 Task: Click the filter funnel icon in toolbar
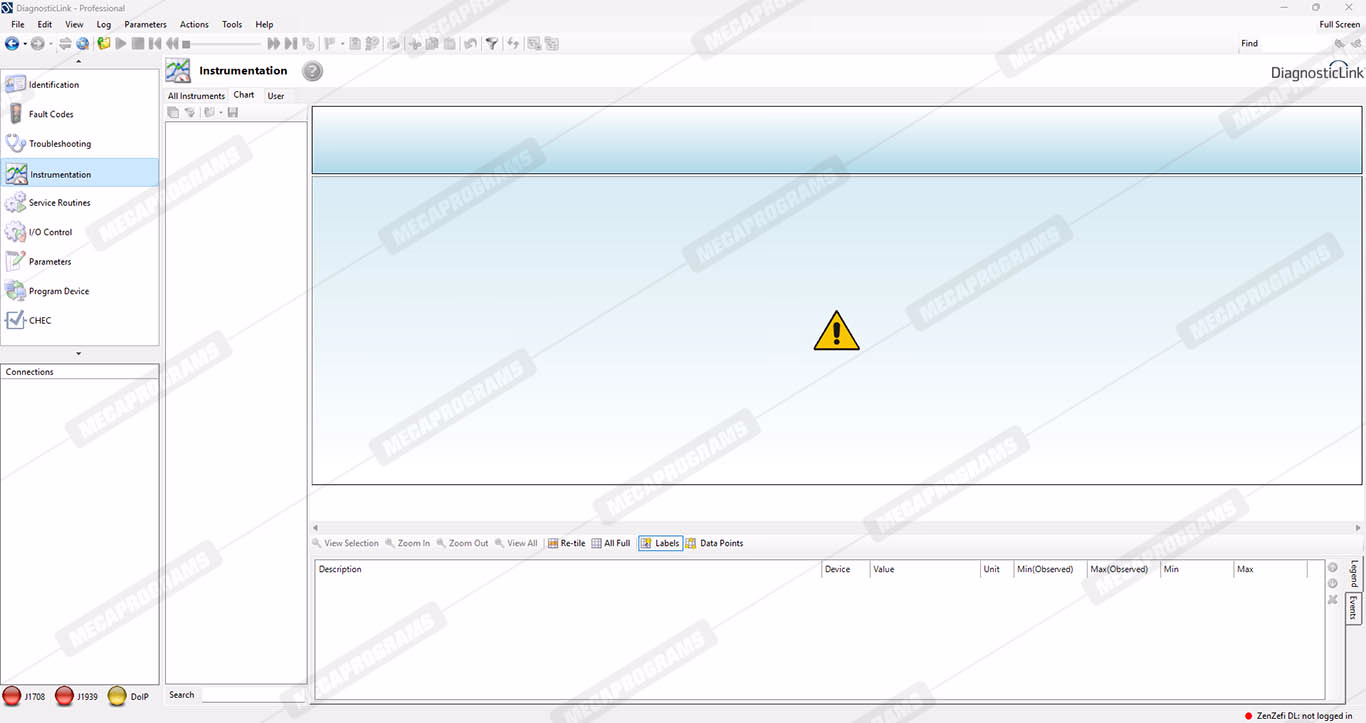pos(491,44)
